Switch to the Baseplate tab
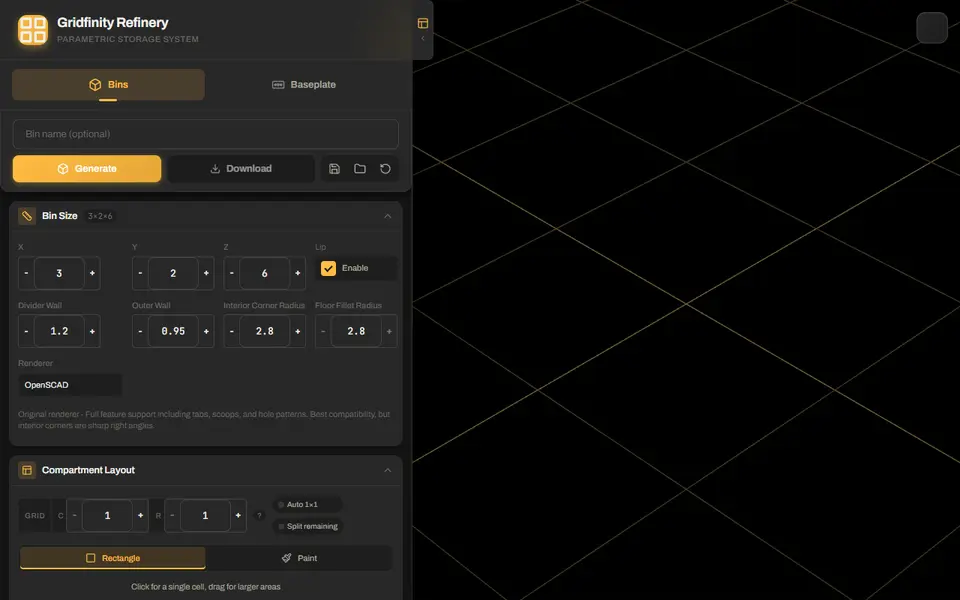The image size is (960, 600). [304, 84]
